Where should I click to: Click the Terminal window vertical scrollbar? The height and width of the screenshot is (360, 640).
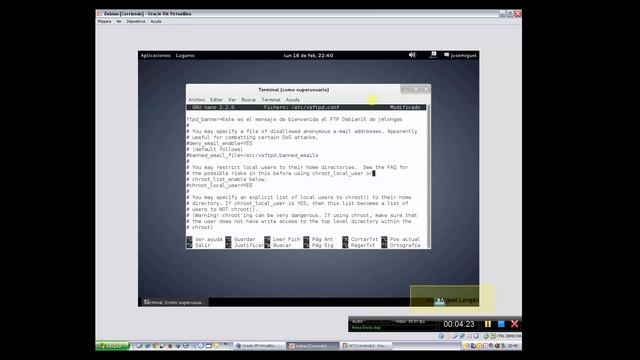428,176
